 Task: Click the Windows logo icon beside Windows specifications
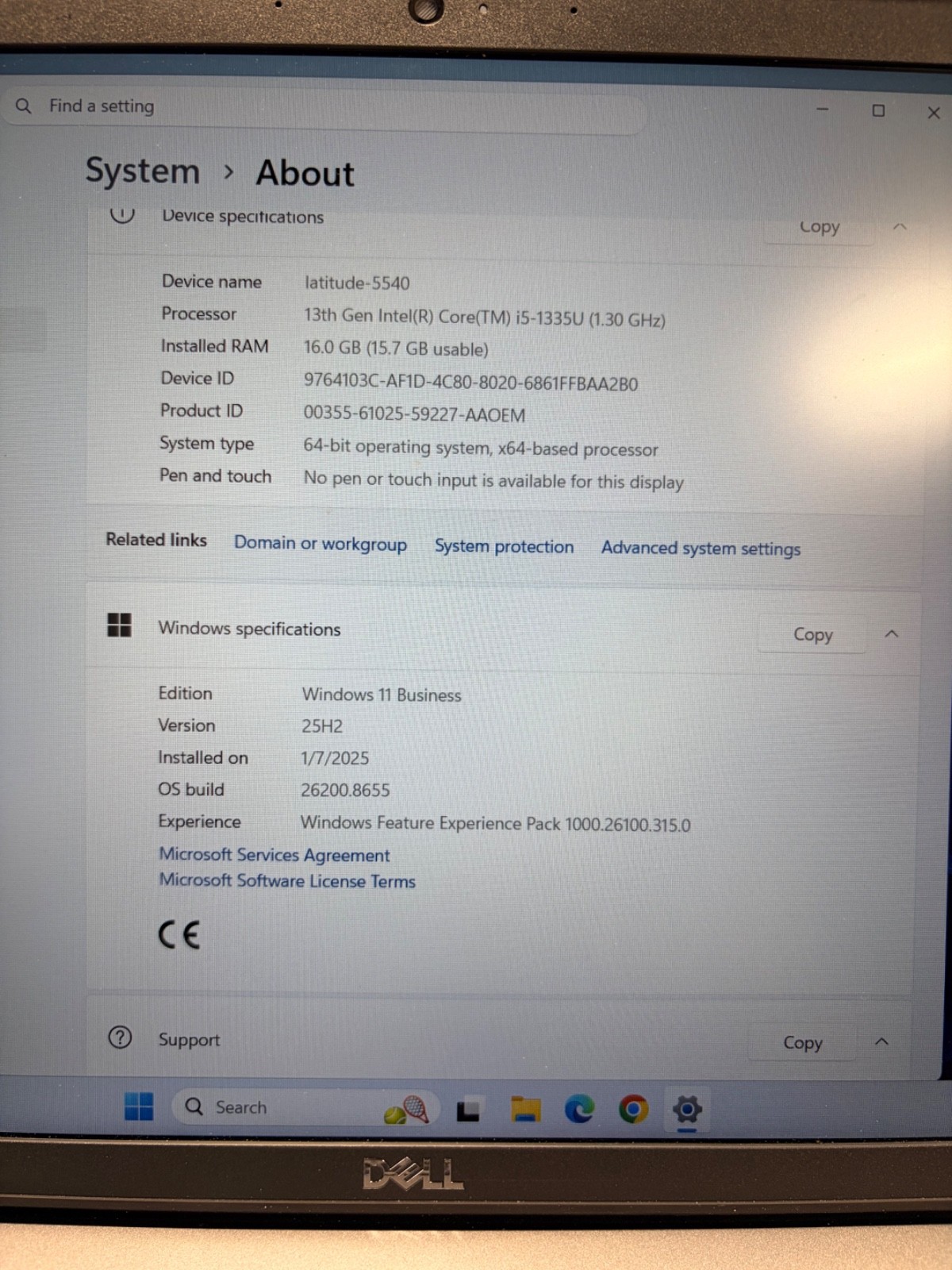coord(119,625)
